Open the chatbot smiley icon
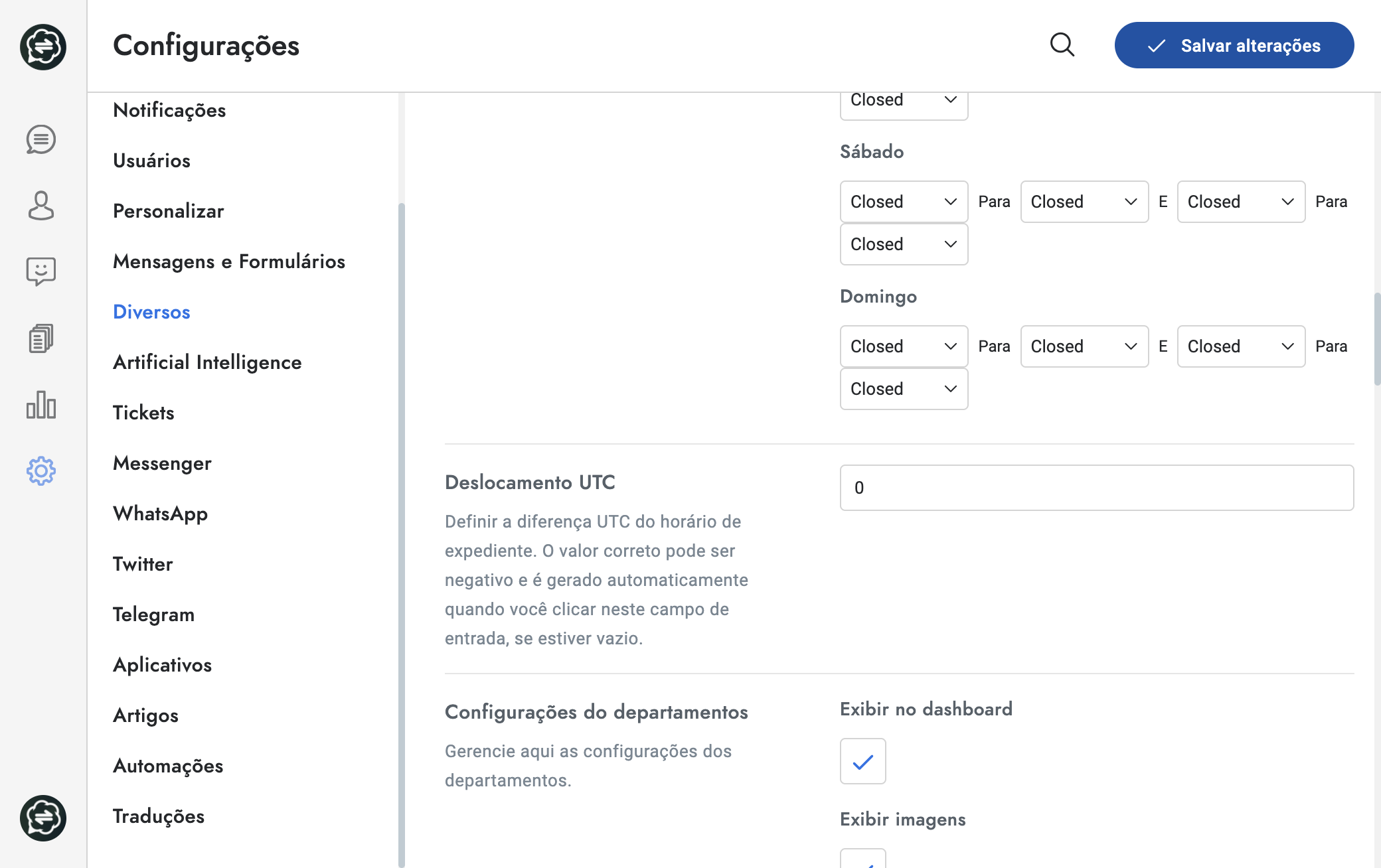This screenshot has height=868, width=1381. tap(41, 271)
